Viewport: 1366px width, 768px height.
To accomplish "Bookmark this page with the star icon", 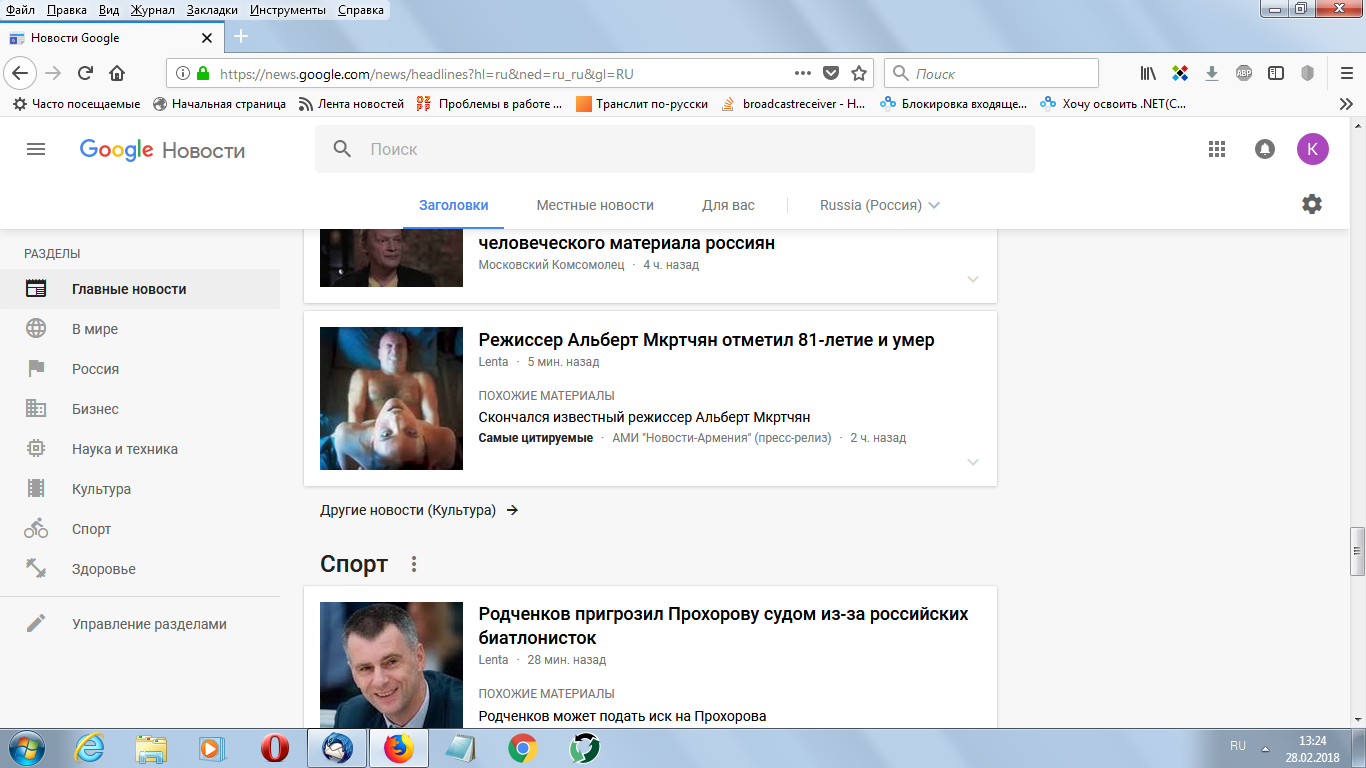I will 859,73.
